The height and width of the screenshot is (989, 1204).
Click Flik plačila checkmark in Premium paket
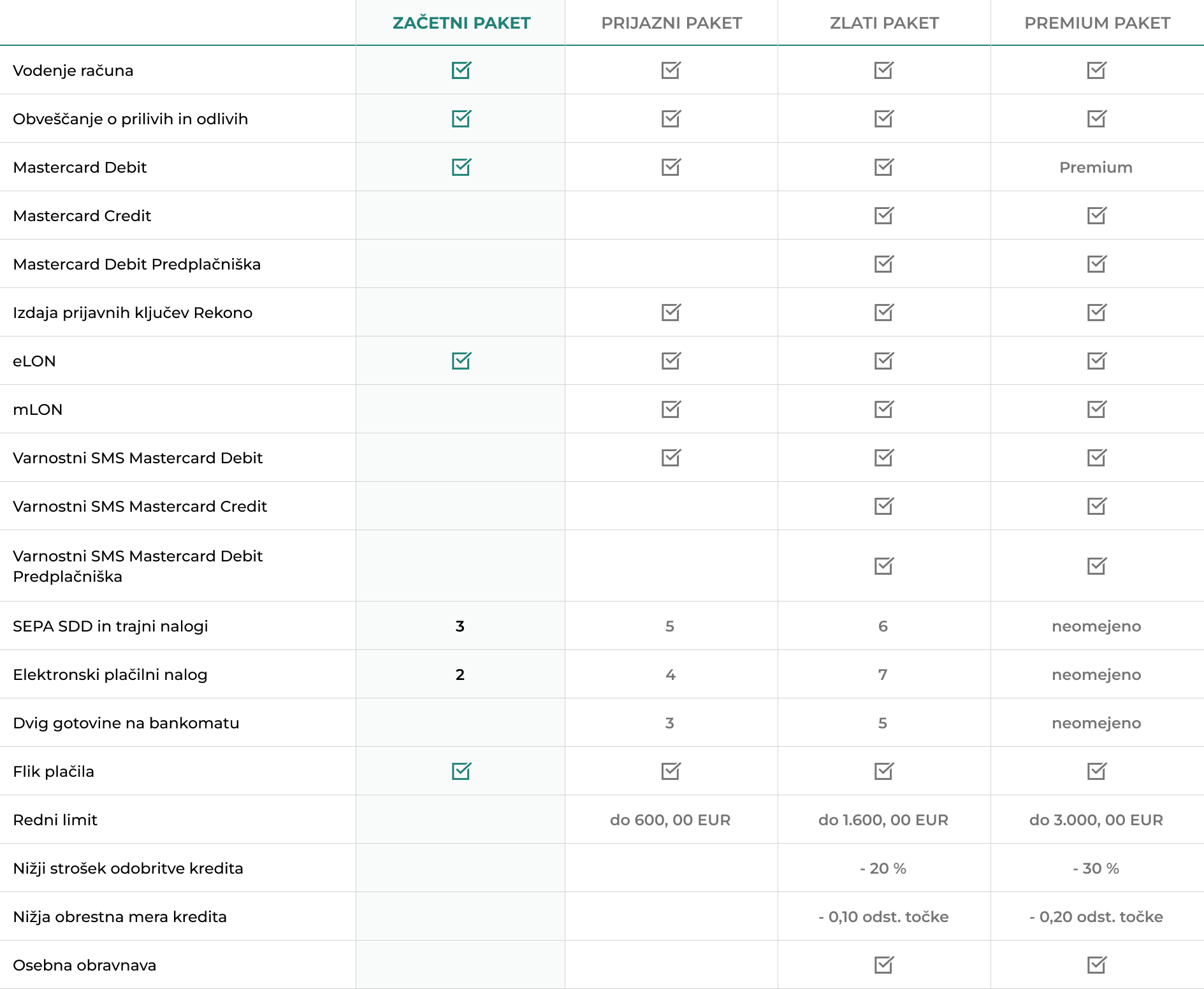(x=1096, y=771)
